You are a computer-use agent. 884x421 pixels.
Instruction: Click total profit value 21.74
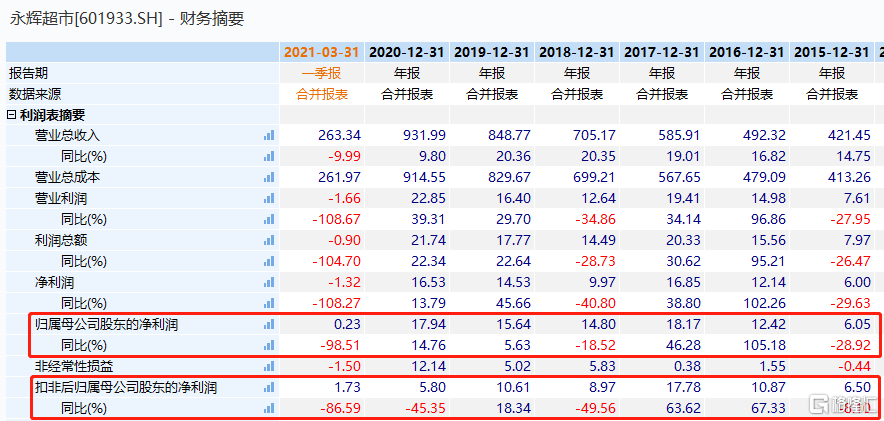tap(428, 241)
